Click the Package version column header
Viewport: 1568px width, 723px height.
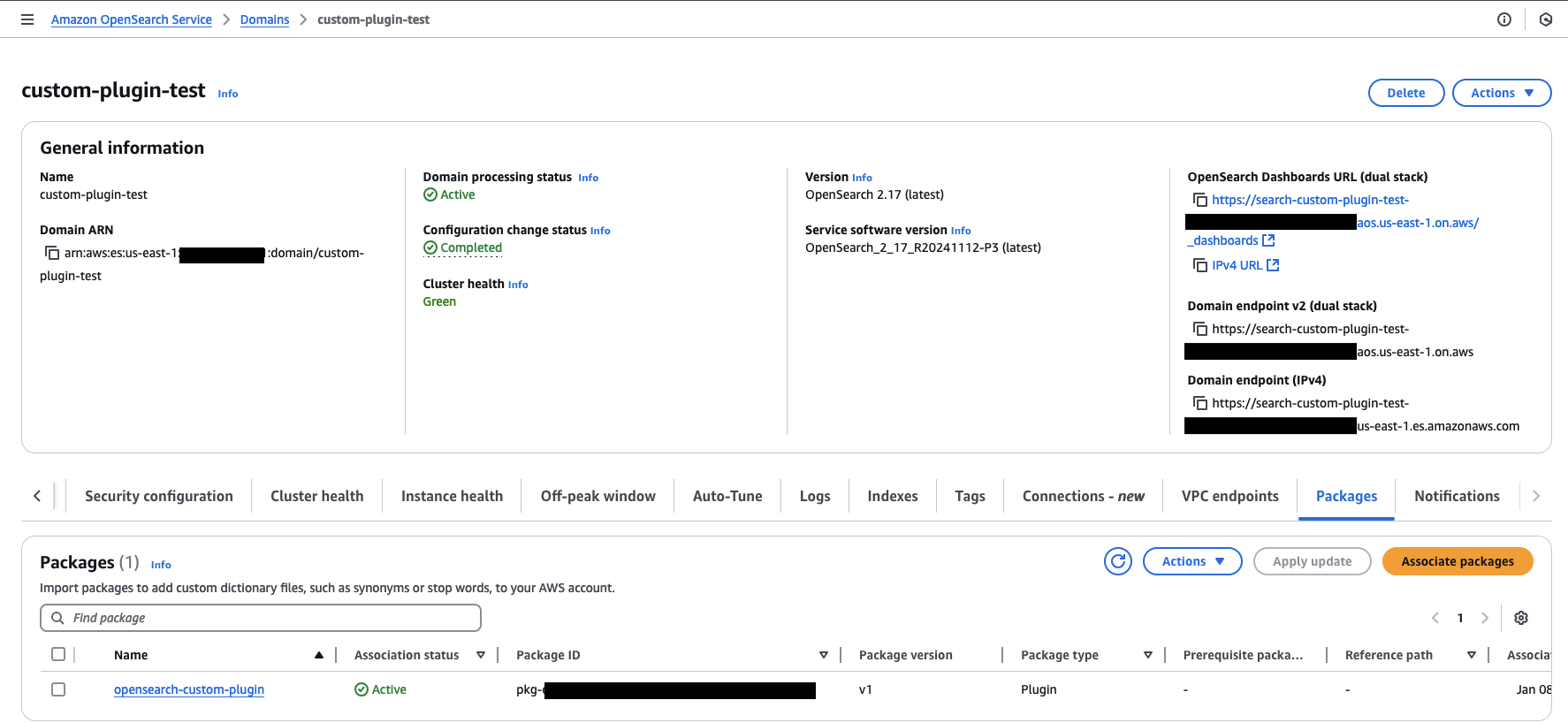click(x=906, y=655)
